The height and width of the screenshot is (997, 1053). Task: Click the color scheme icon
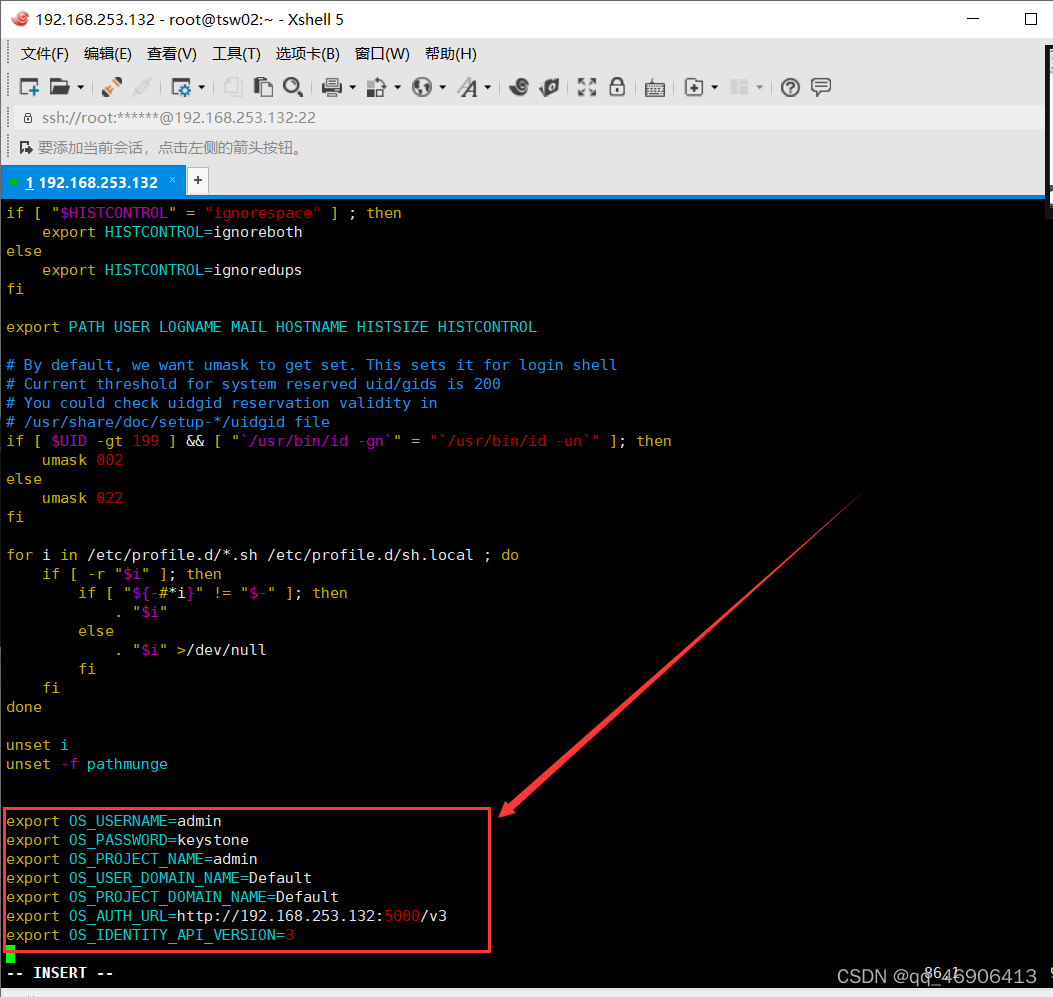click(x=377, y=87)
